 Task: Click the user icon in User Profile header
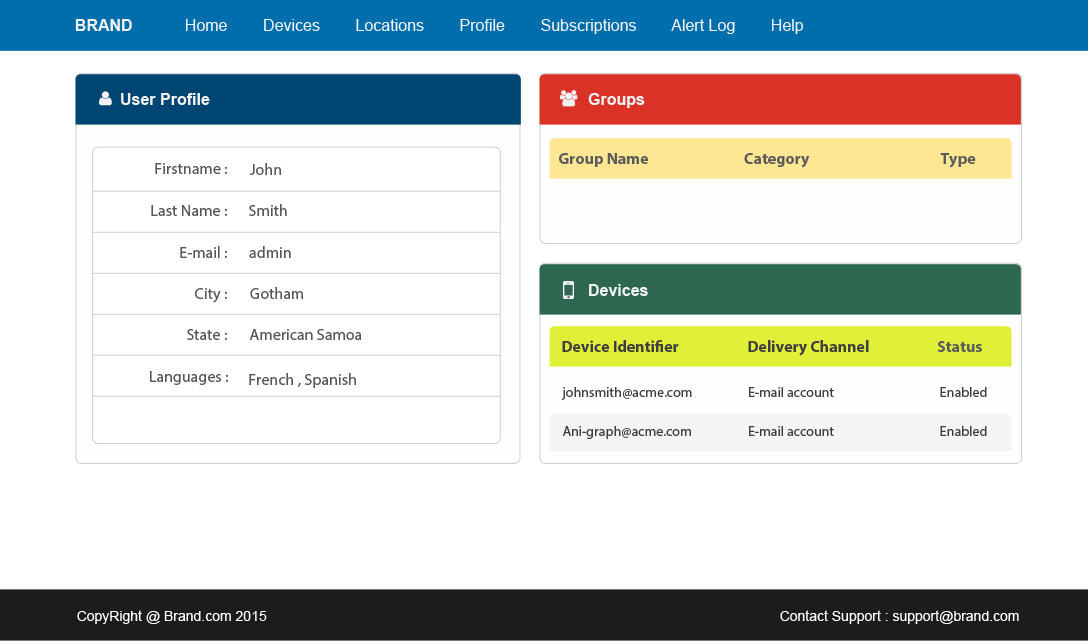pos(105,99)
